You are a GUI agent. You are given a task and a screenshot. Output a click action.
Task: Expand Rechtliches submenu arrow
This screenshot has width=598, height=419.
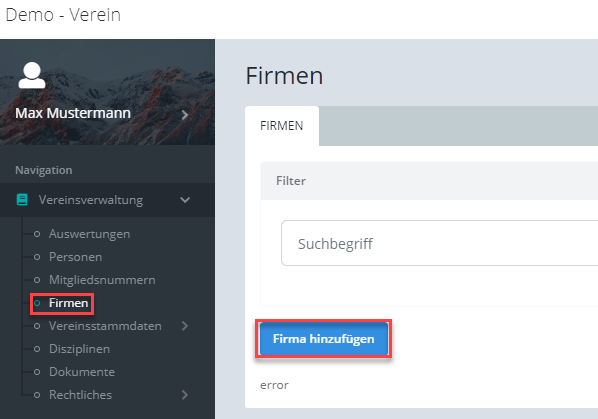(x=185, y=395)
